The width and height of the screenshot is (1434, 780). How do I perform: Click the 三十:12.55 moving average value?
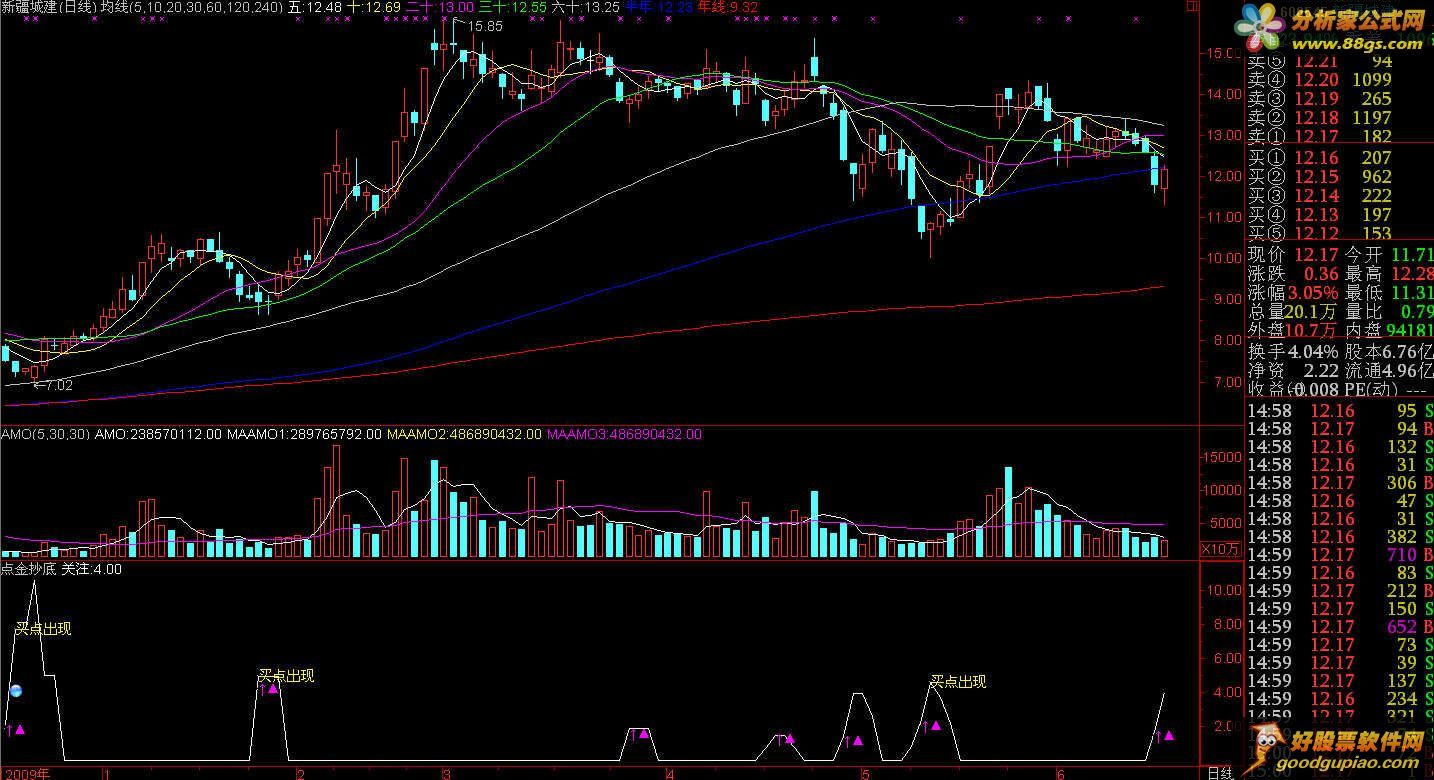pyautogui.click(x=514, y=7)
